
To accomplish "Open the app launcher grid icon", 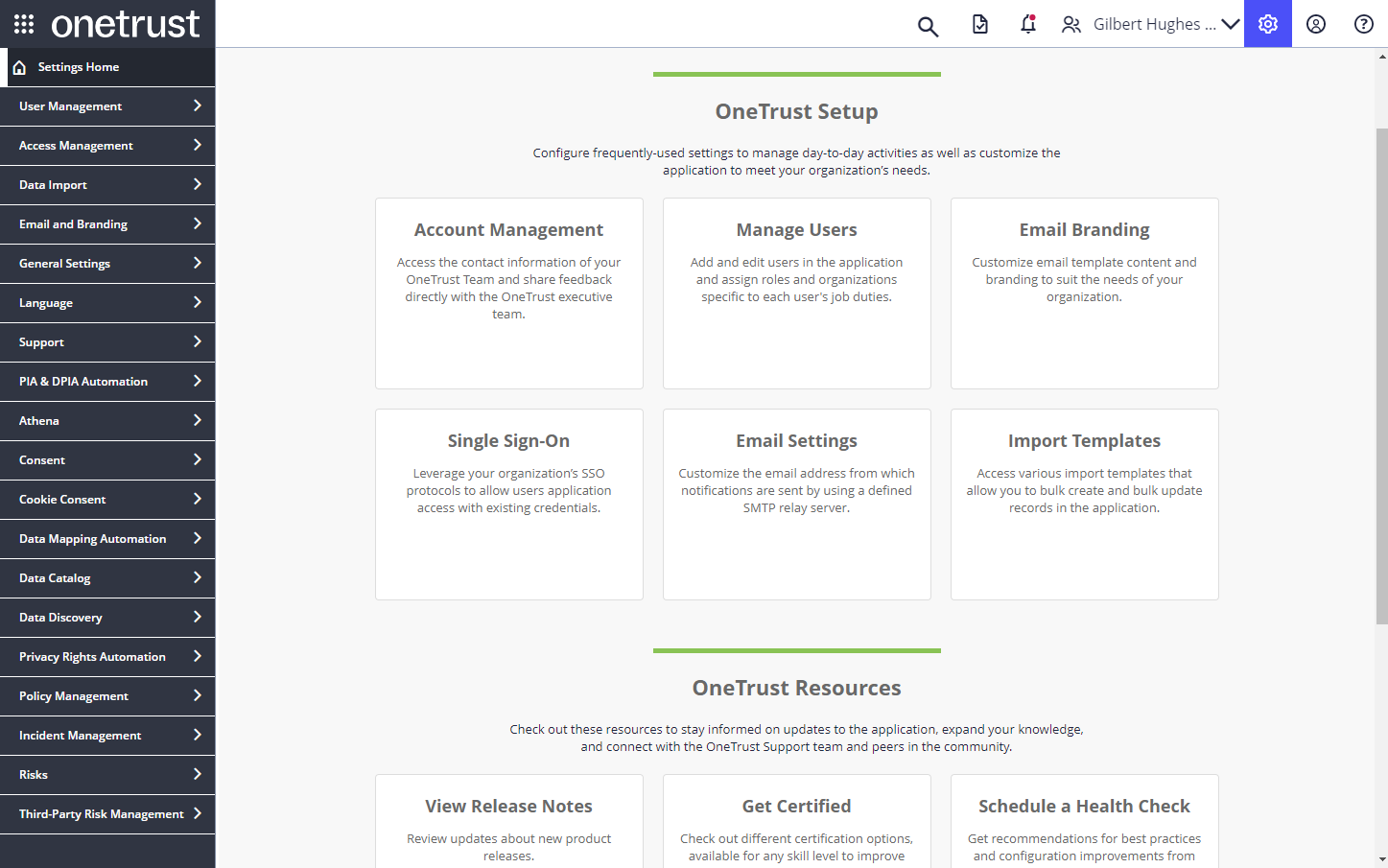I will 23,24.
